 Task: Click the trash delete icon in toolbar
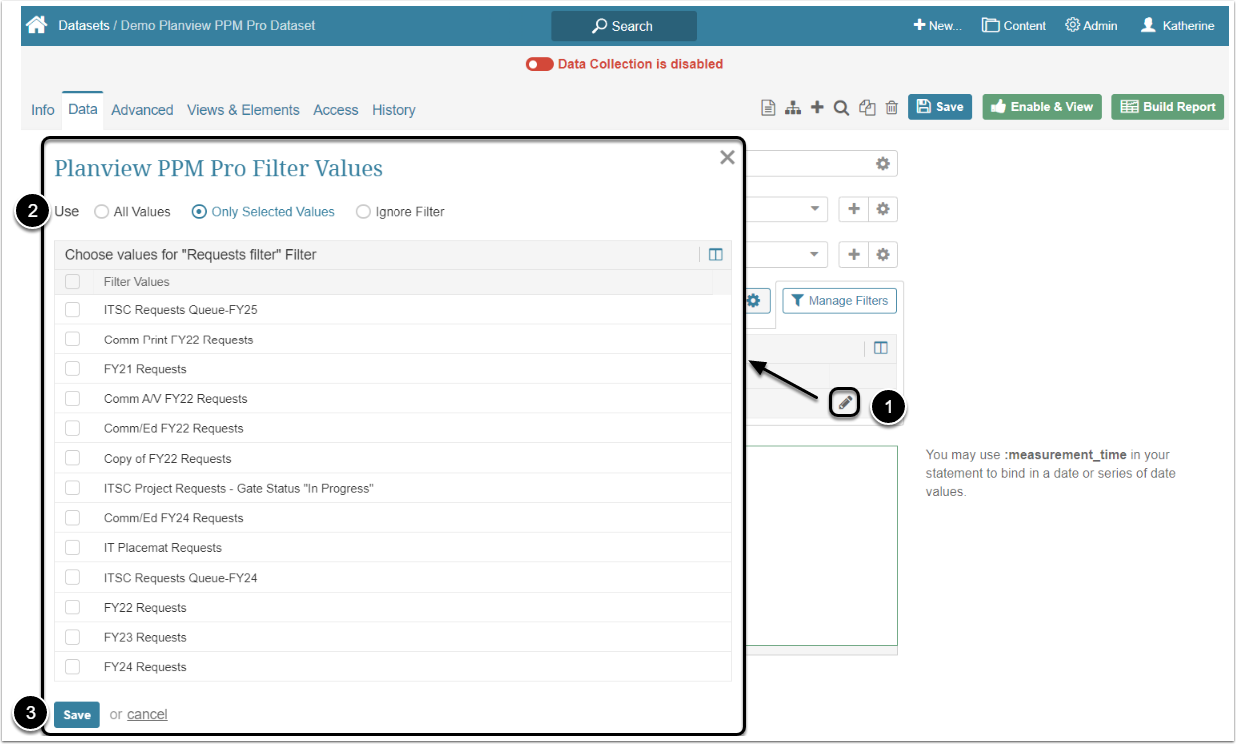[x=892, y=108]
